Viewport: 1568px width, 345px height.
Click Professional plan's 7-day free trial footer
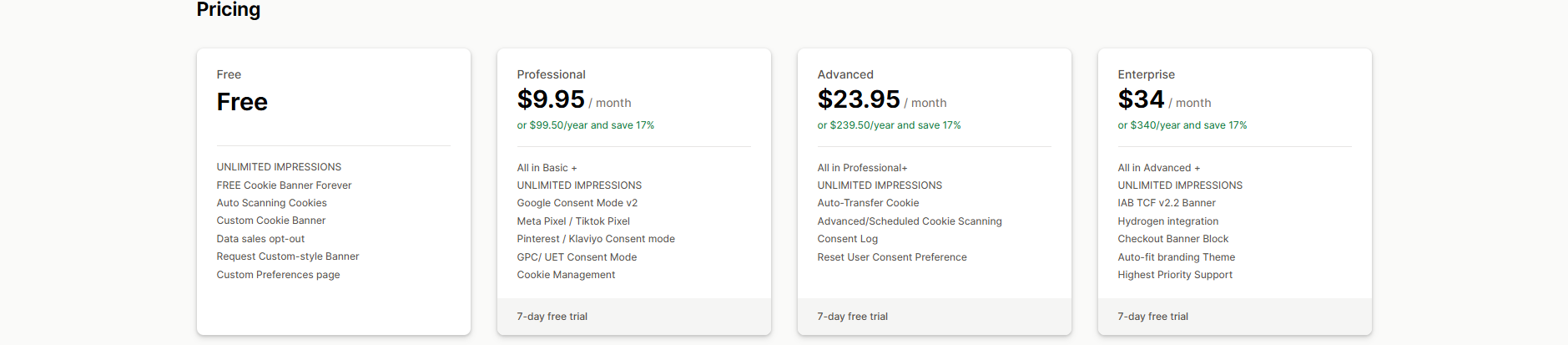(552, 317)
